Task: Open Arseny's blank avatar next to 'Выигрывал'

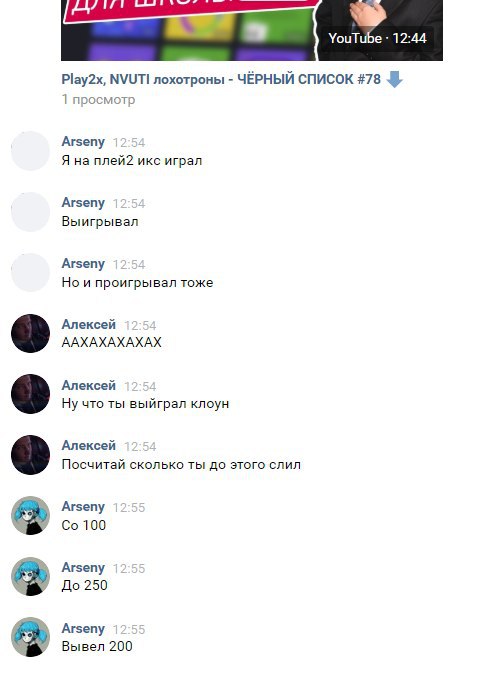Action: pos(30,212)
